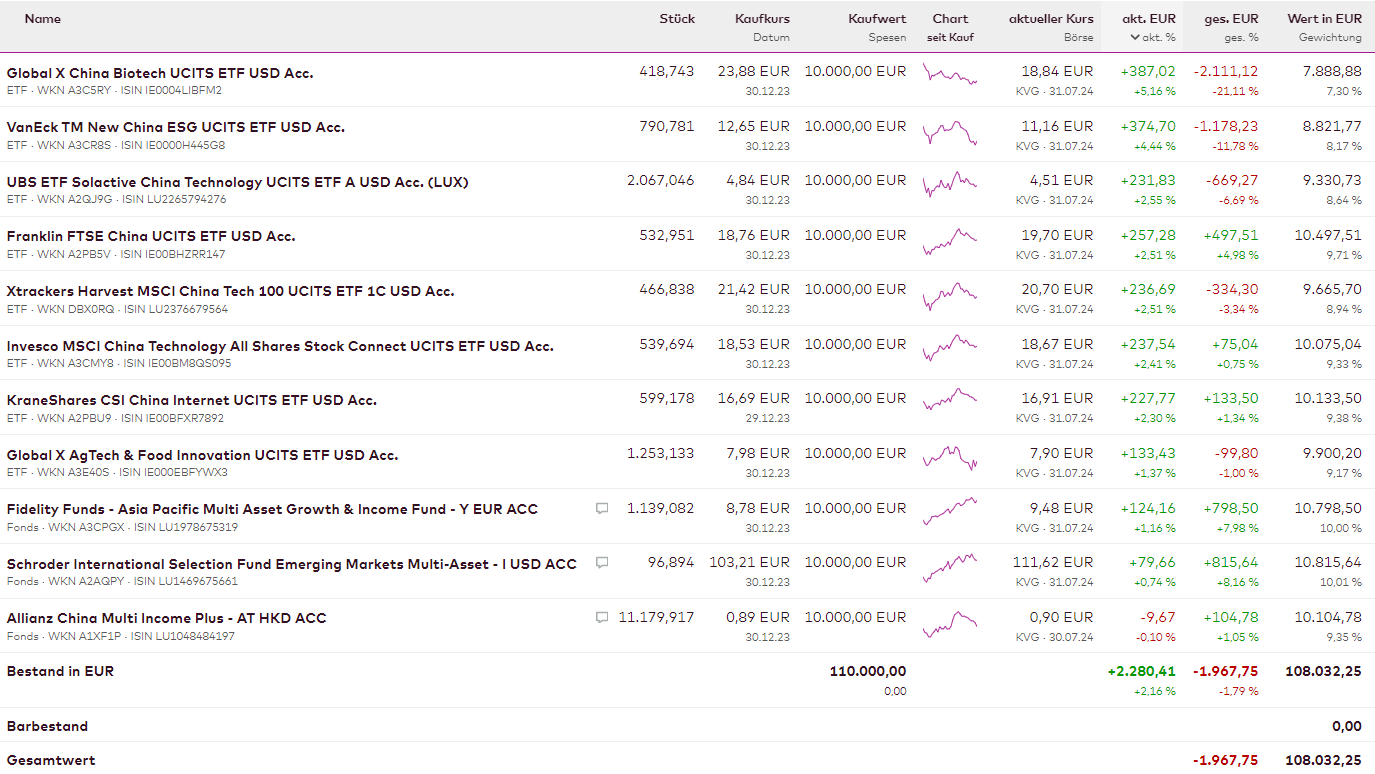Open the sparkline chart for Xtrackers Harvest MSCI China
The height and width of the screenshot is (774, 1375).
[x=949, y=294]
